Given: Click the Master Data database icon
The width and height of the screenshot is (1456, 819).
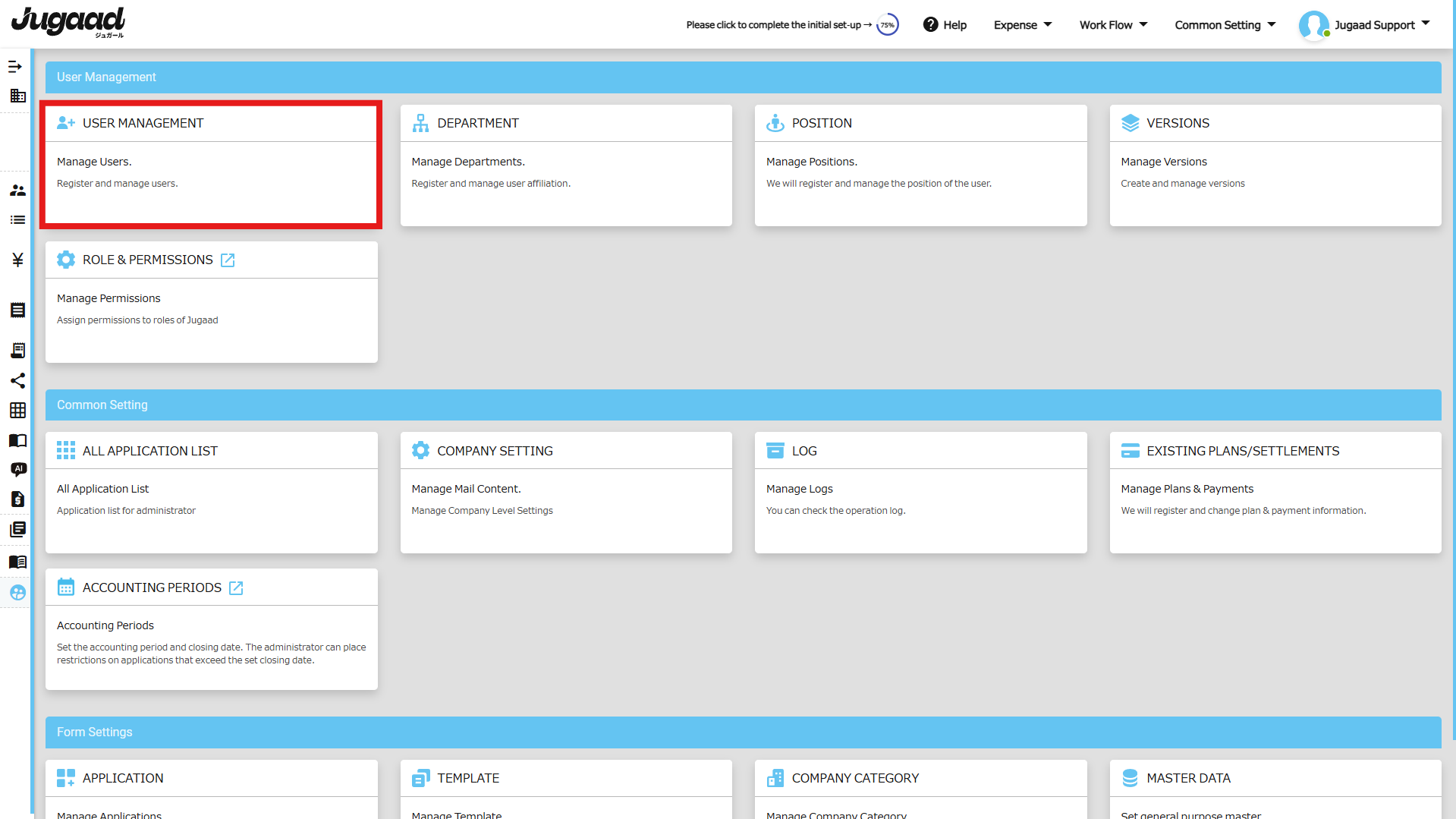Looking at the screenshot, I should click(1130, 778).
